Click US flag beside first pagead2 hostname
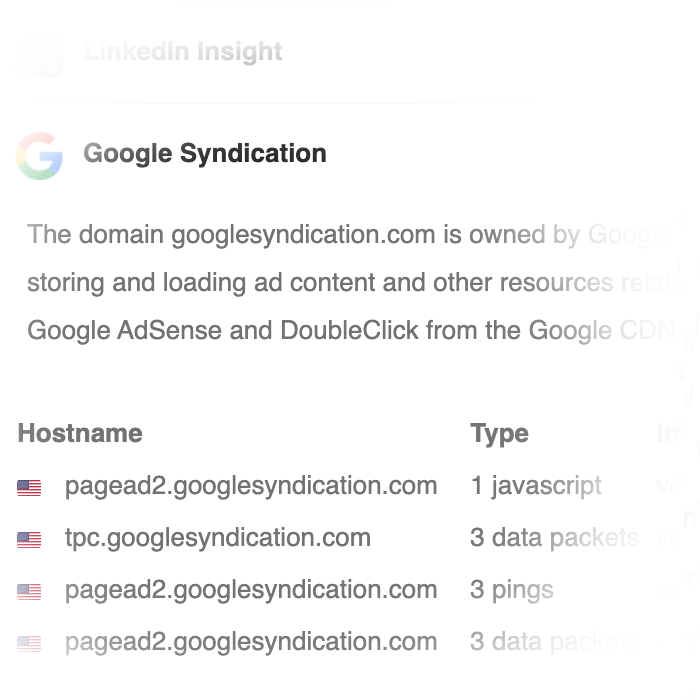This screenshot has height=700, width=700. (29, 488)
